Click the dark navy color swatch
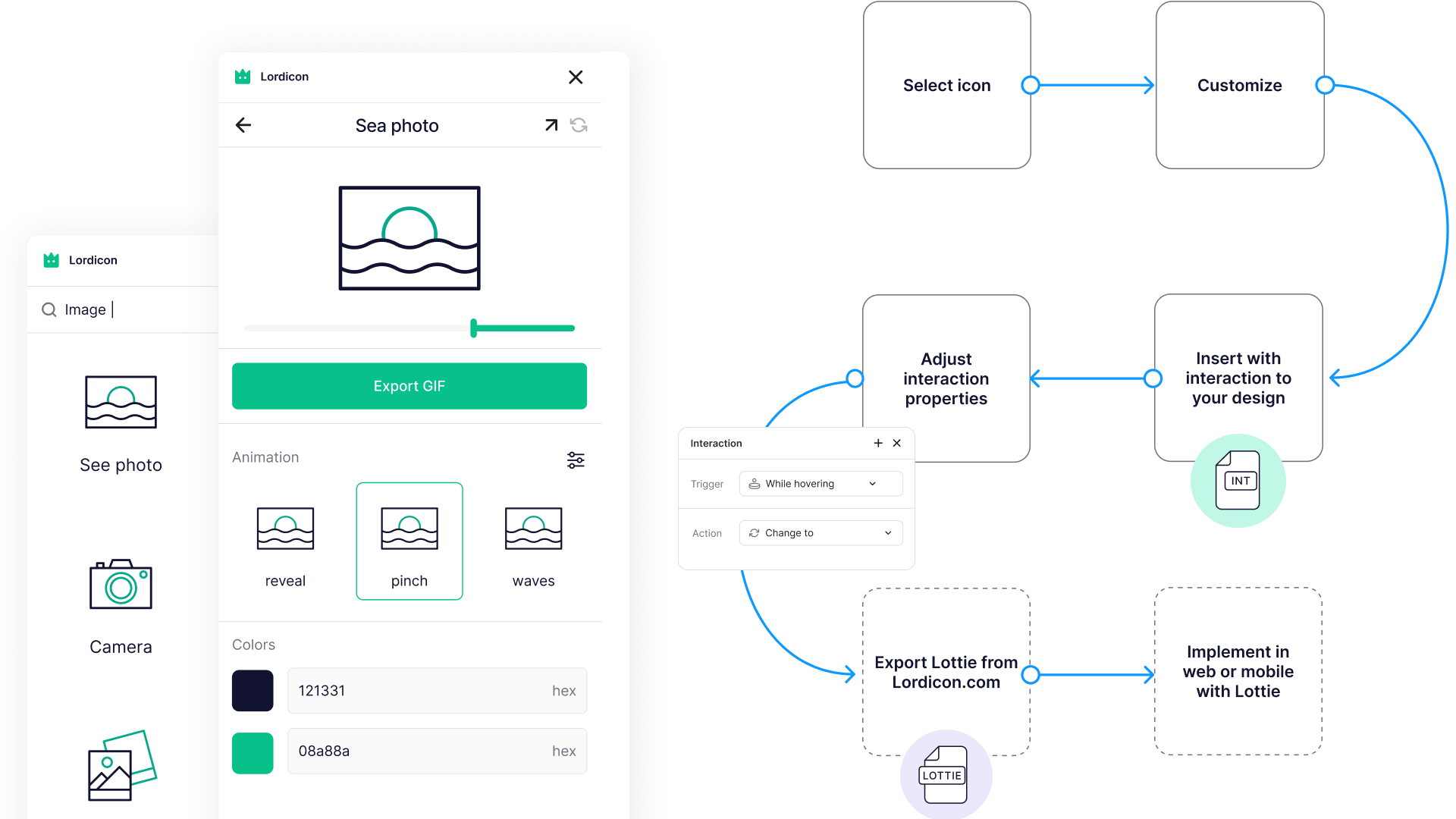 coord(253,691)
